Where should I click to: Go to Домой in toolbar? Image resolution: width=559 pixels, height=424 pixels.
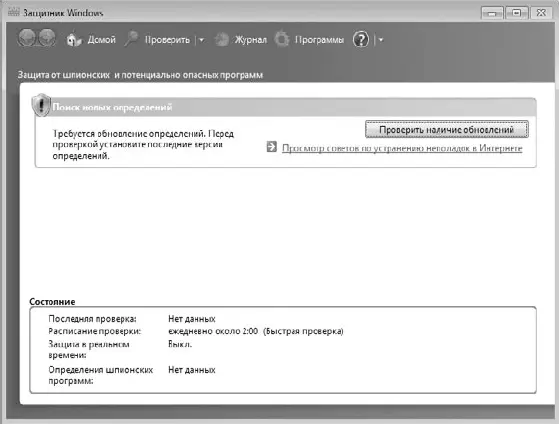102,40
